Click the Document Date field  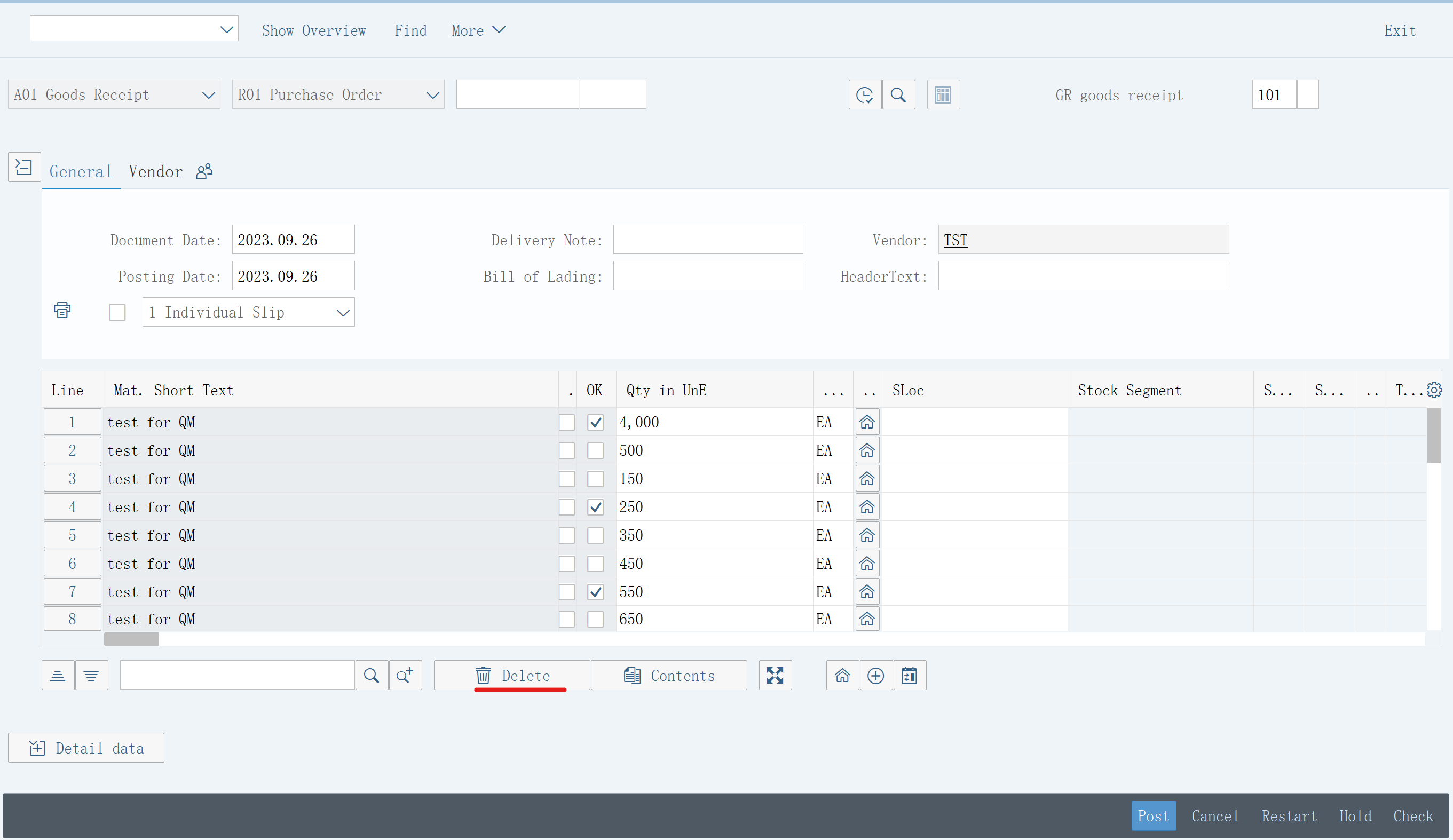pyautogui.click(x=293, y=239)
